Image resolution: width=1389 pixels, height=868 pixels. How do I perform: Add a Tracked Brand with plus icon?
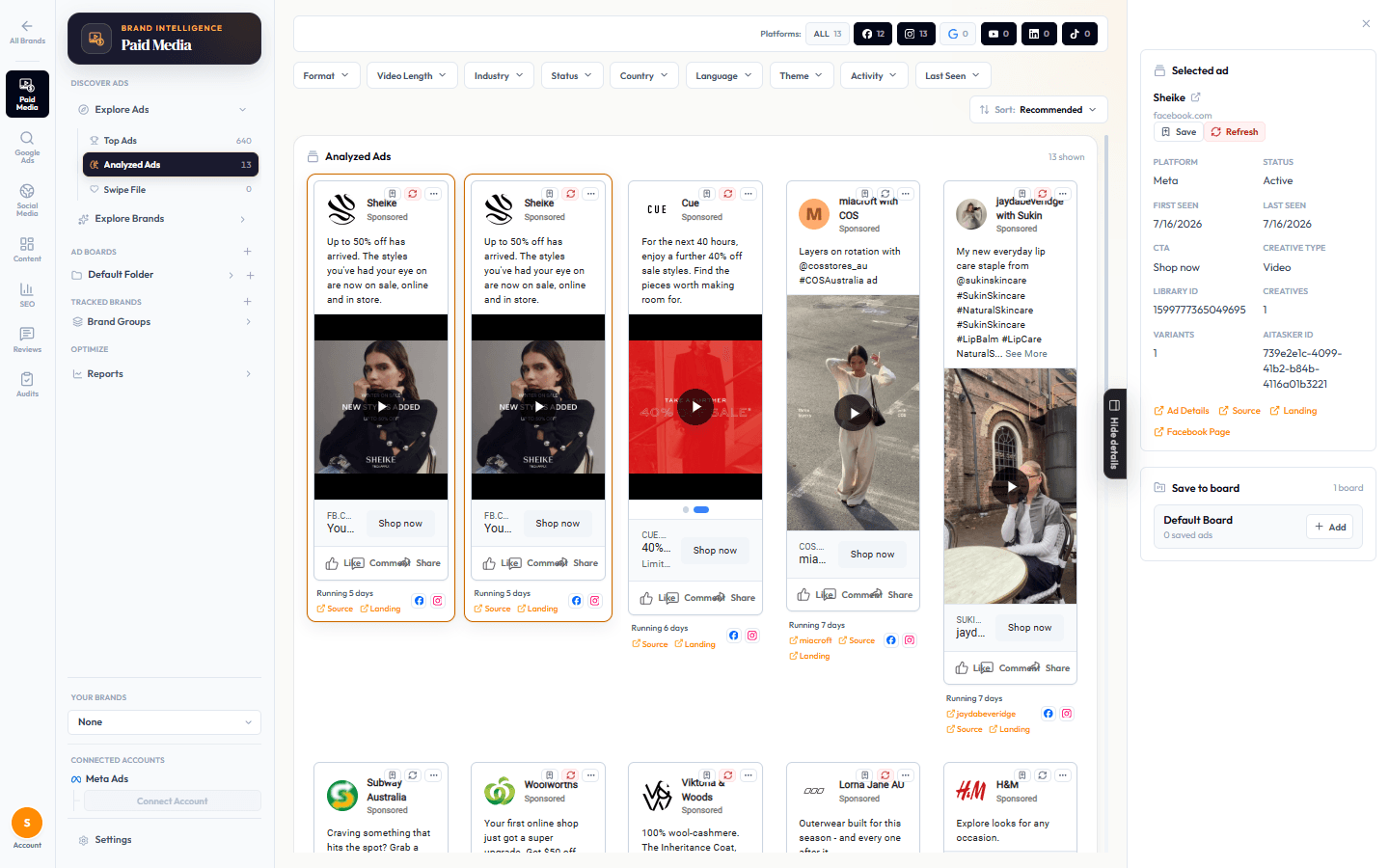(x=248, y=302)
